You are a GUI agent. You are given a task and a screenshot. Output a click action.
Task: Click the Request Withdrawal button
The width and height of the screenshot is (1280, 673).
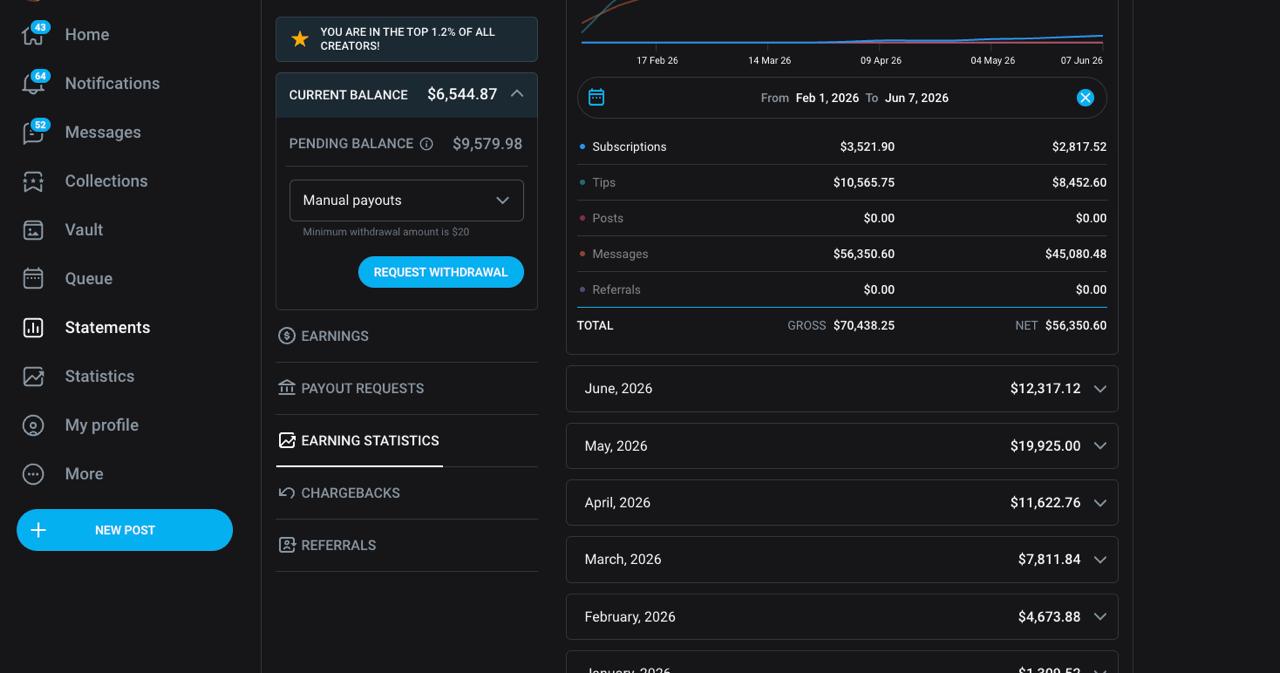tap(441, 272)
